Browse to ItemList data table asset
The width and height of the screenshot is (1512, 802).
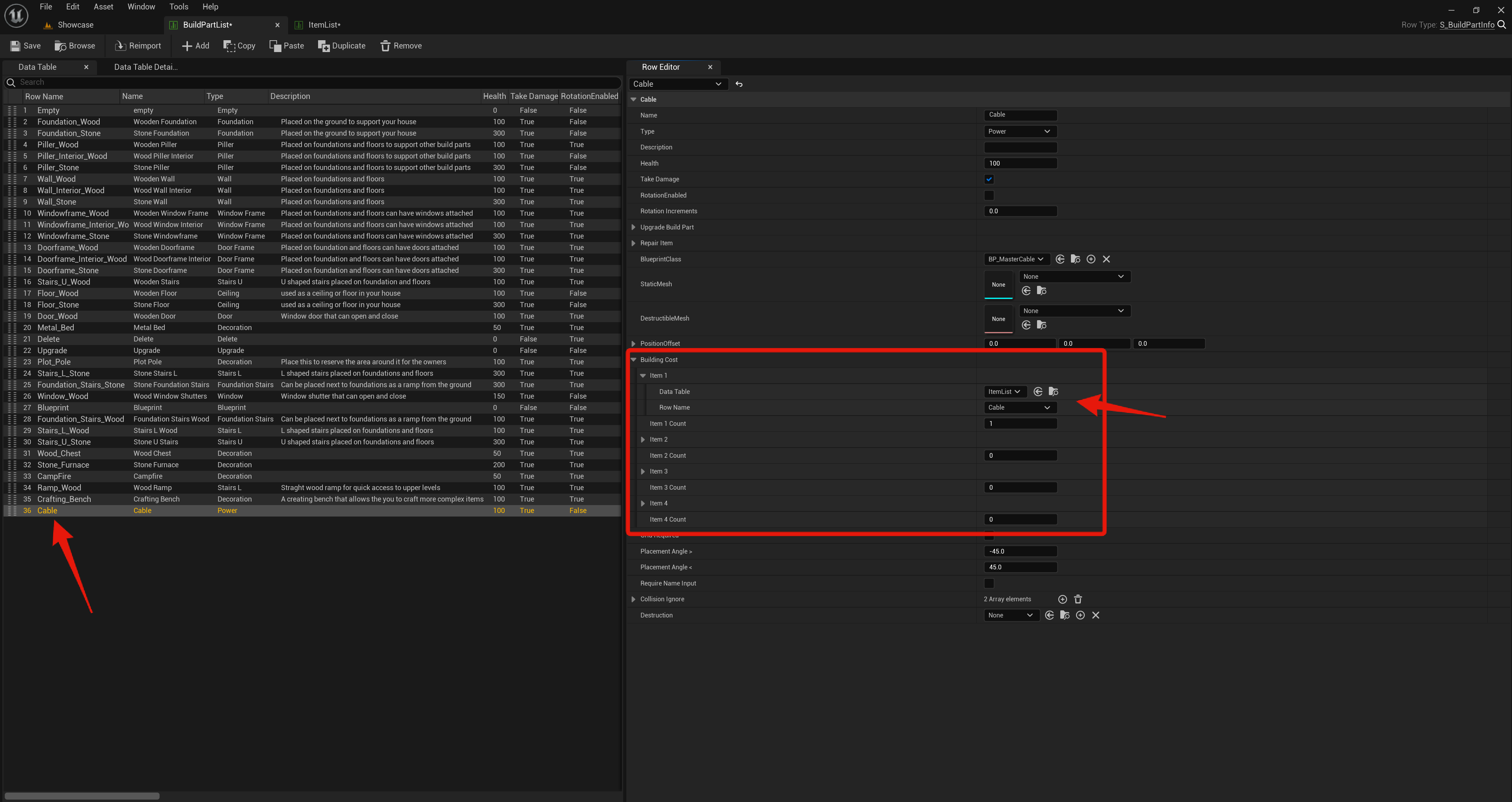point(1053,392)
